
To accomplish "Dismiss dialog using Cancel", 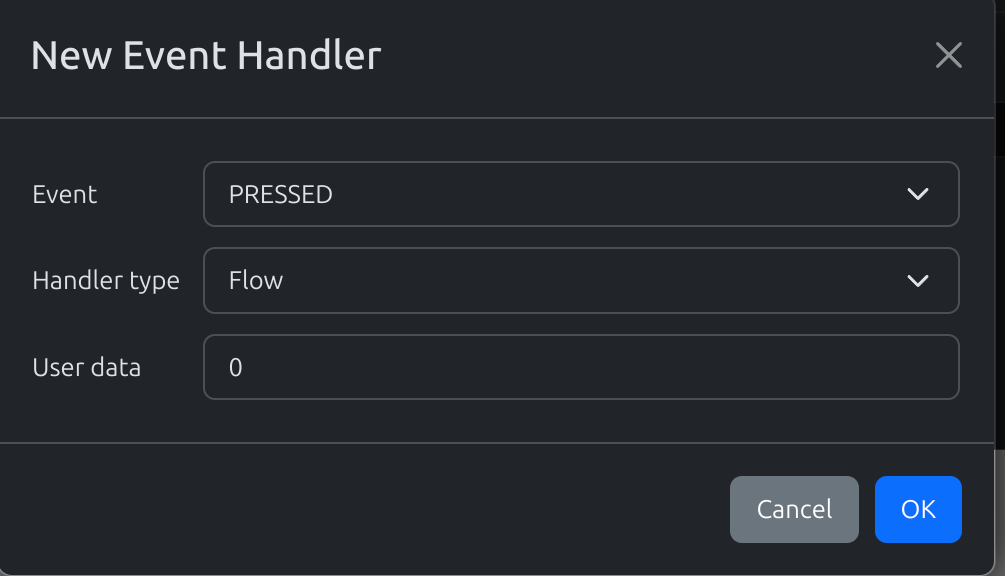I will [794, 509].
